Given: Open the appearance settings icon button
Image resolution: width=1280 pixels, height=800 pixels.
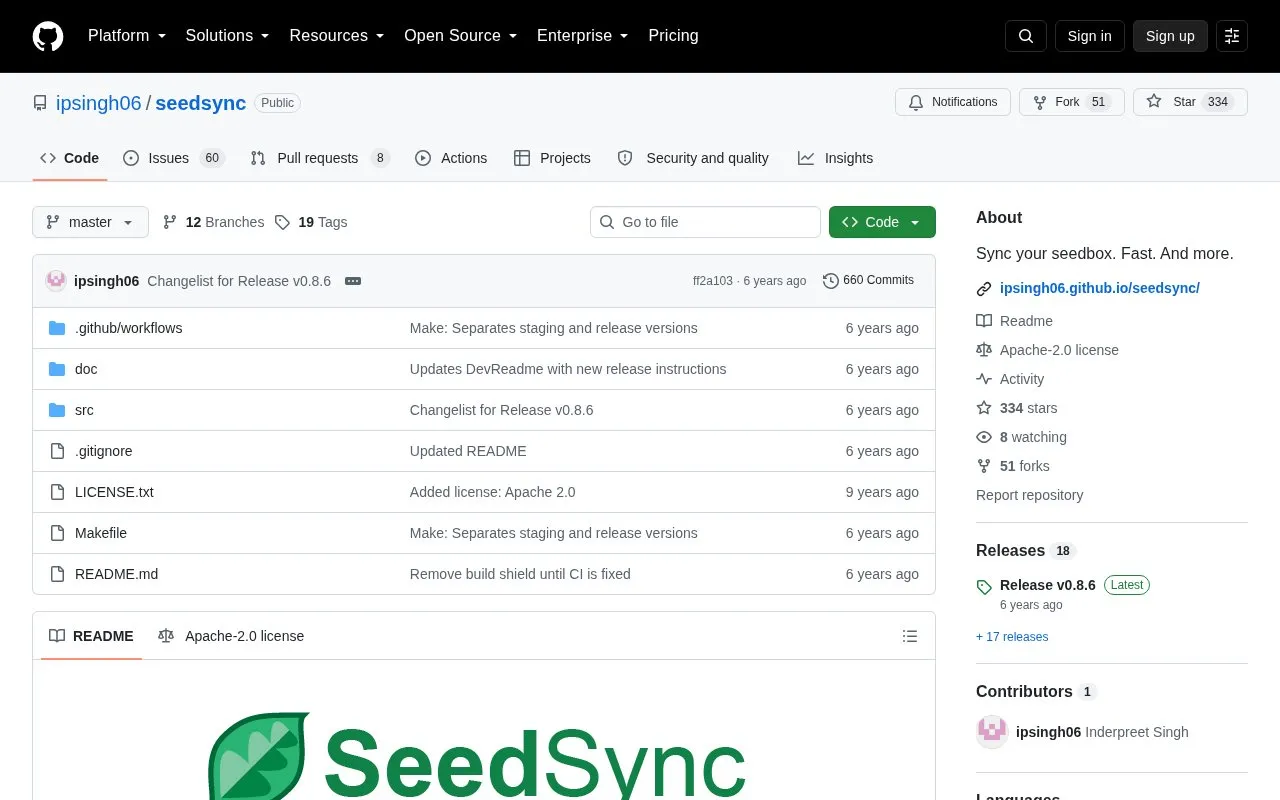Looking at the screenshot, I should click(1232, 36).
